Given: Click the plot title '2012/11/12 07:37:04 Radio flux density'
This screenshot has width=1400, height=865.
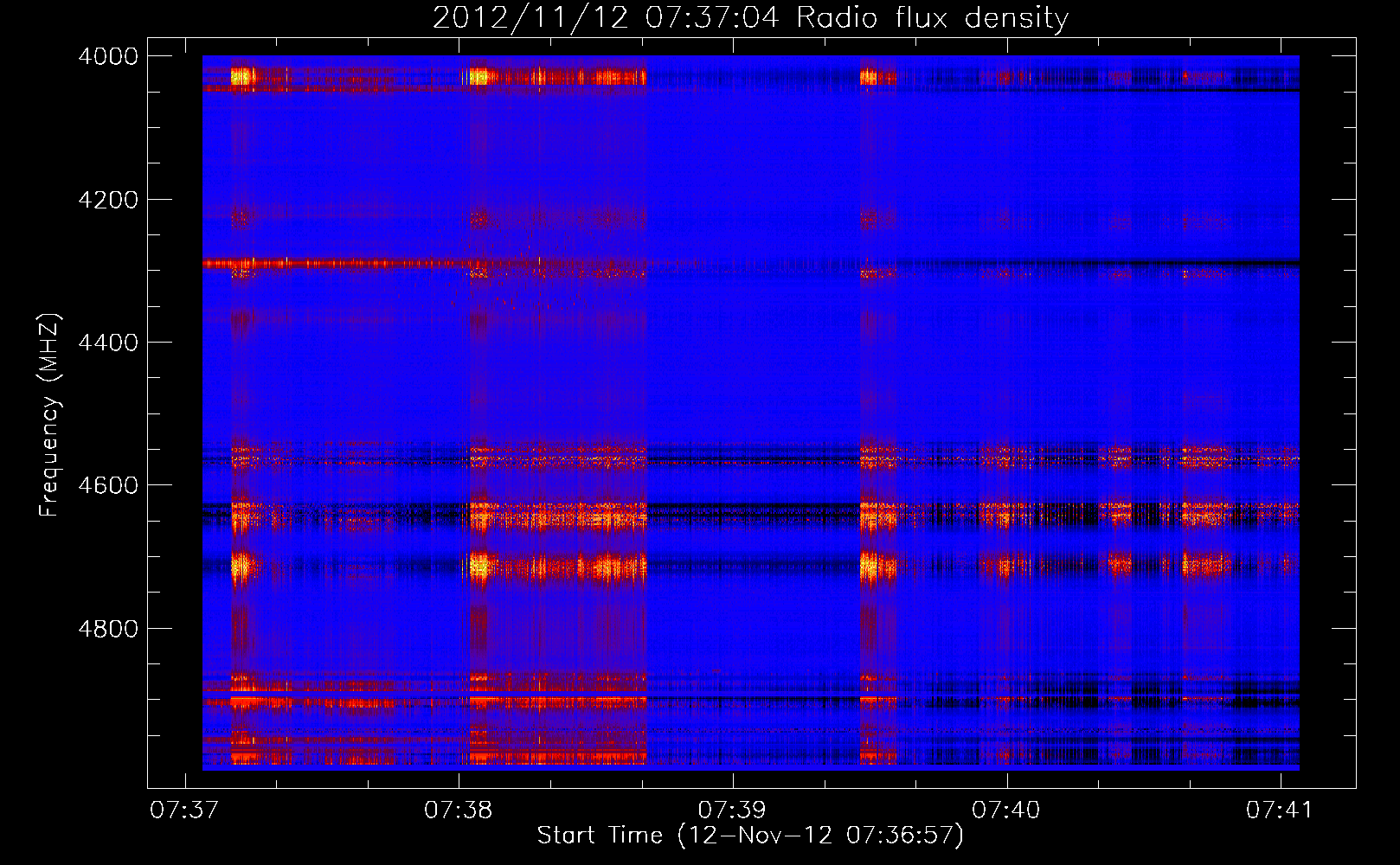Looking at the screenshot, I should (x=750, y=17).
